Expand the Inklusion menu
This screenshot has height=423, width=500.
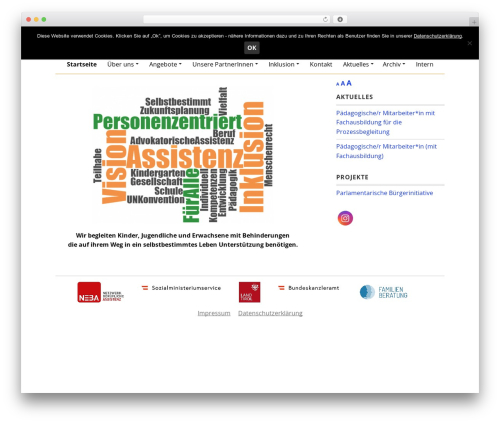(x=284, y=64)
